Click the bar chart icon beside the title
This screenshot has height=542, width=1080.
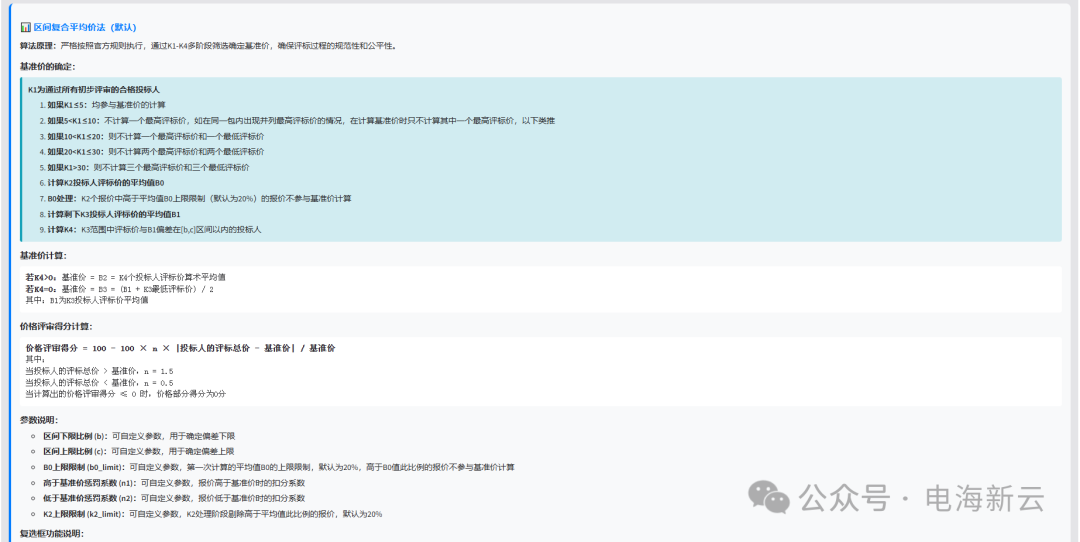click(25, 27)
